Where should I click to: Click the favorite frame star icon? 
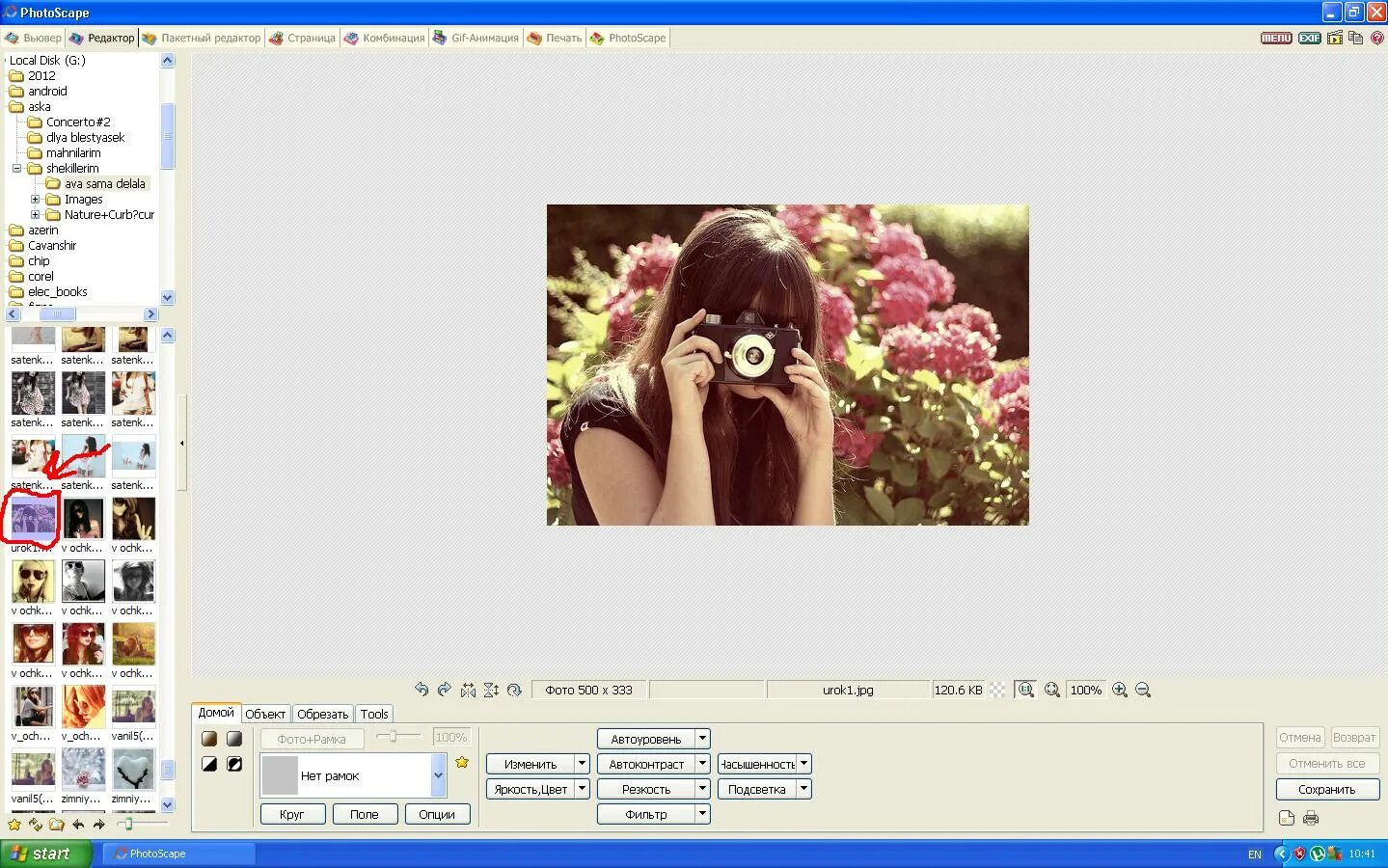pyautogui.click(x=462, y=762)
